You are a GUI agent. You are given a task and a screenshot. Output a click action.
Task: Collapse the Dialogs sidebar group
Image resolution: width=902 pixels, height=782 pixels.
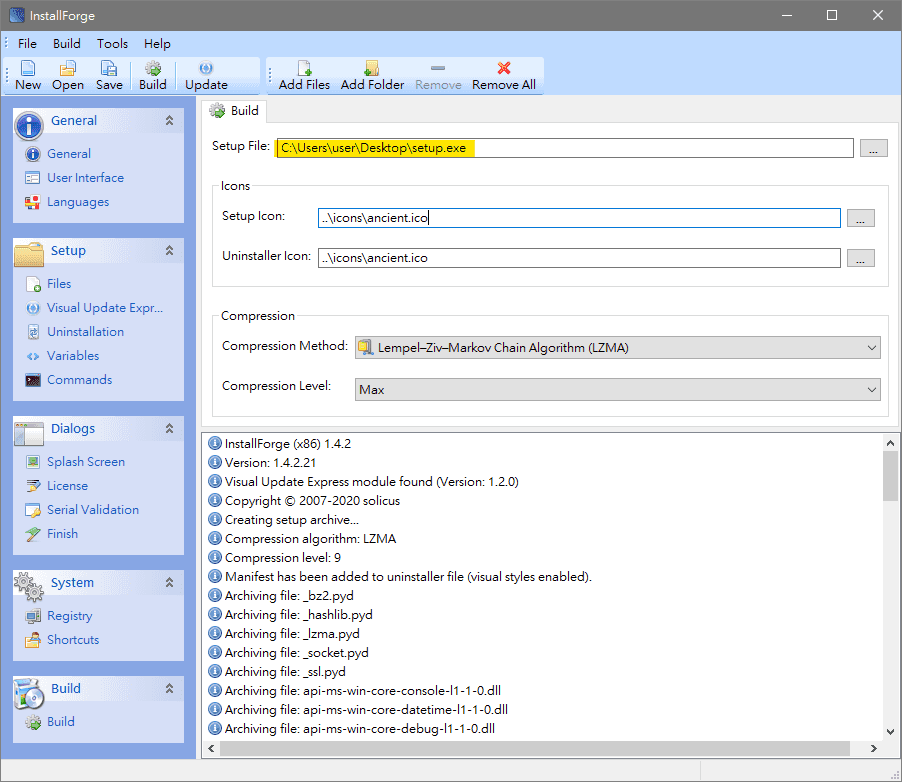(x=169, y=428)
